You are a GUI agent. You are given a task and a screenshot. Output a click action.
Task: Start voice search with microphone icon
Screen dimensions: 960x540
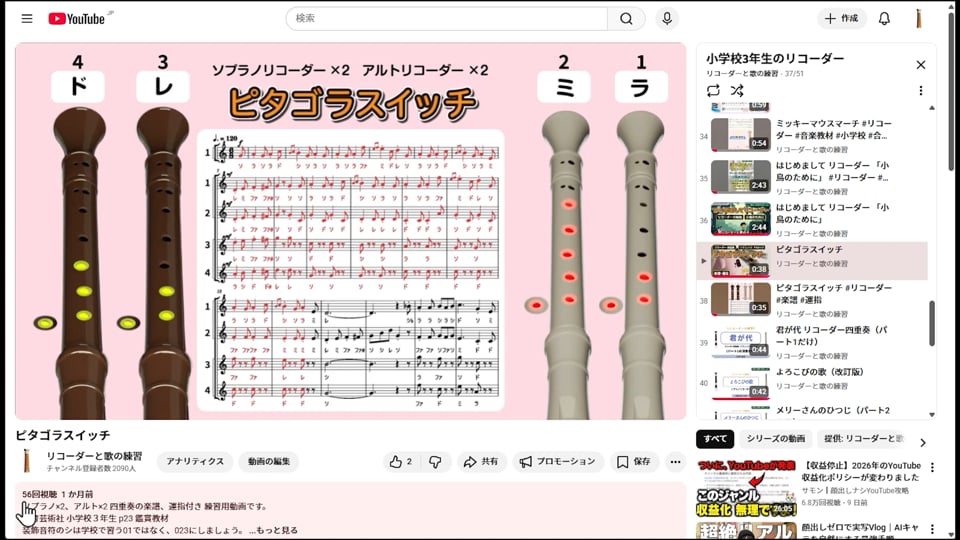pyautogui.click(x=667, y=19)
